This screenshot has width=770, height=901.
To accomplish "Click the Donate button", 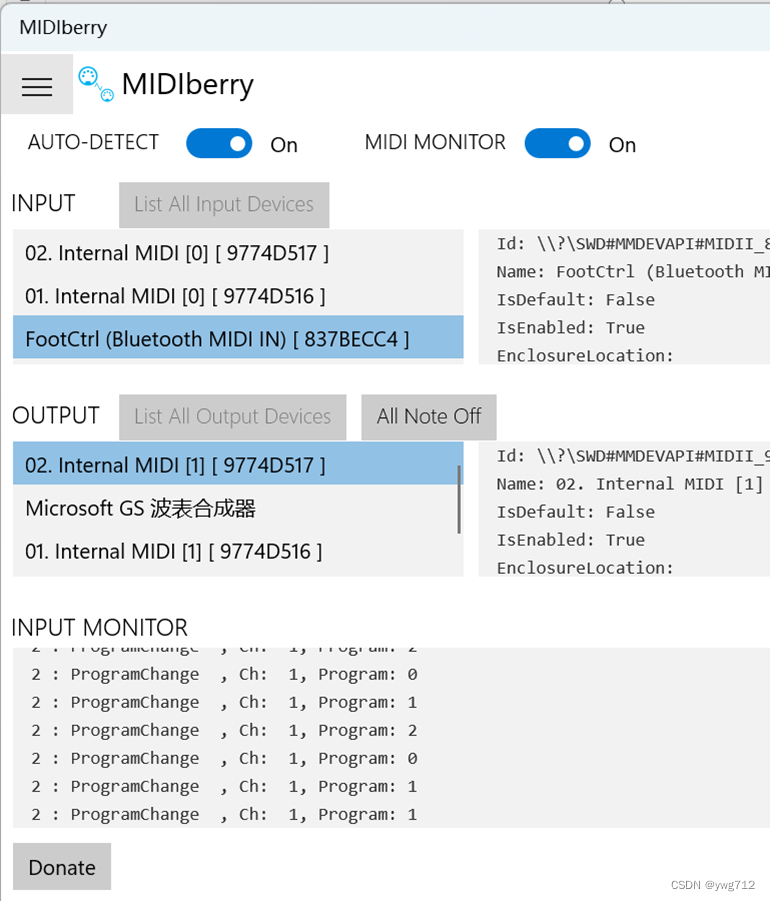I will [x=61, y=866].
